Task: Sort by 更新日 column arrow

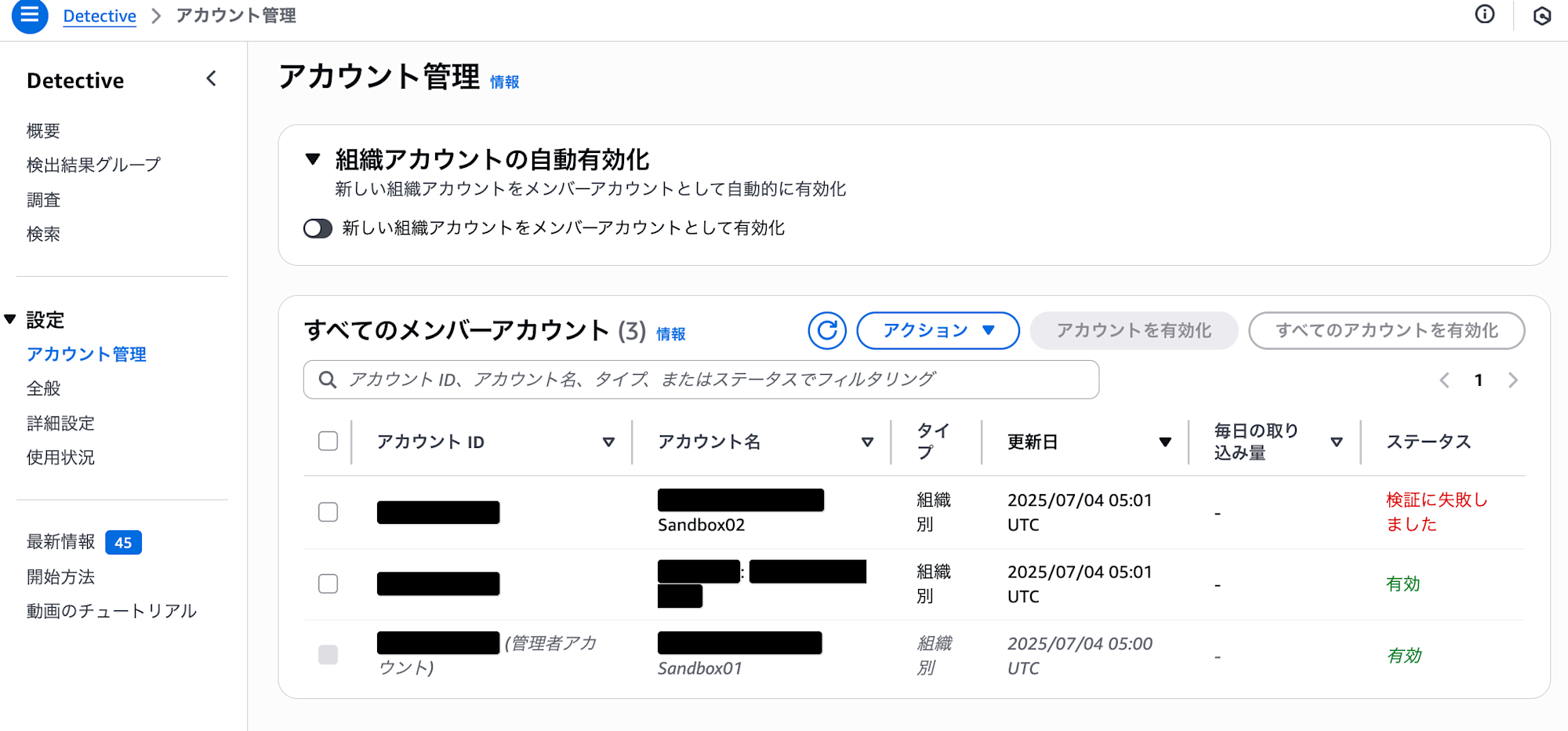Action: click(x=1165, y=442)
